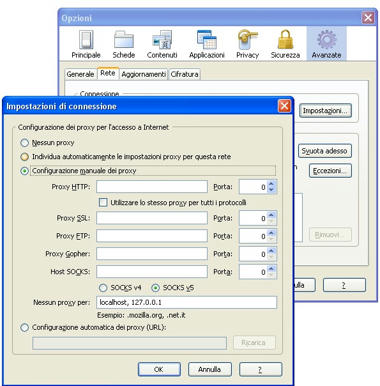Increase the Proxy Gopher port value

pos(272,251)
